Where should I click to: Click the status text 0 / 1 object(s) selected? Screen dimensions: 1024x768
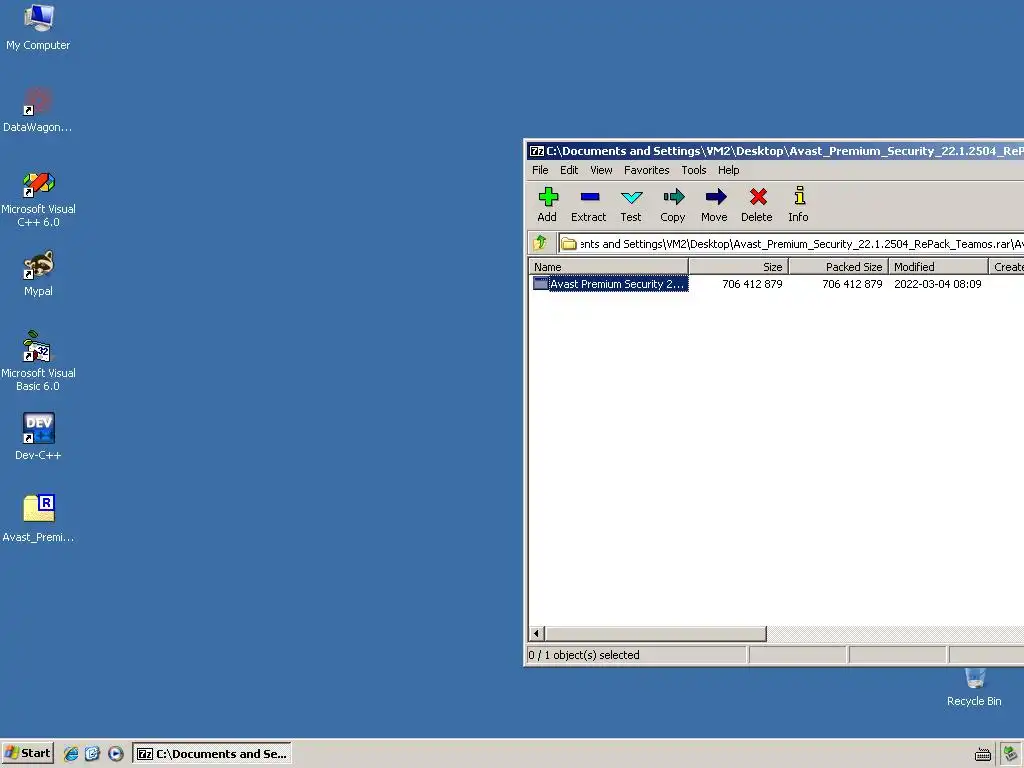point(584,654)
